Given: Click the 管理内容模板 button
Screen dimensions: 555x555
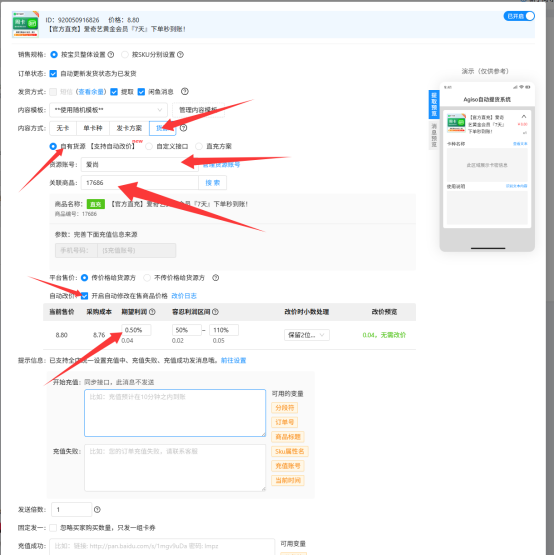Looking at the screenshot, I should (198, 110).
